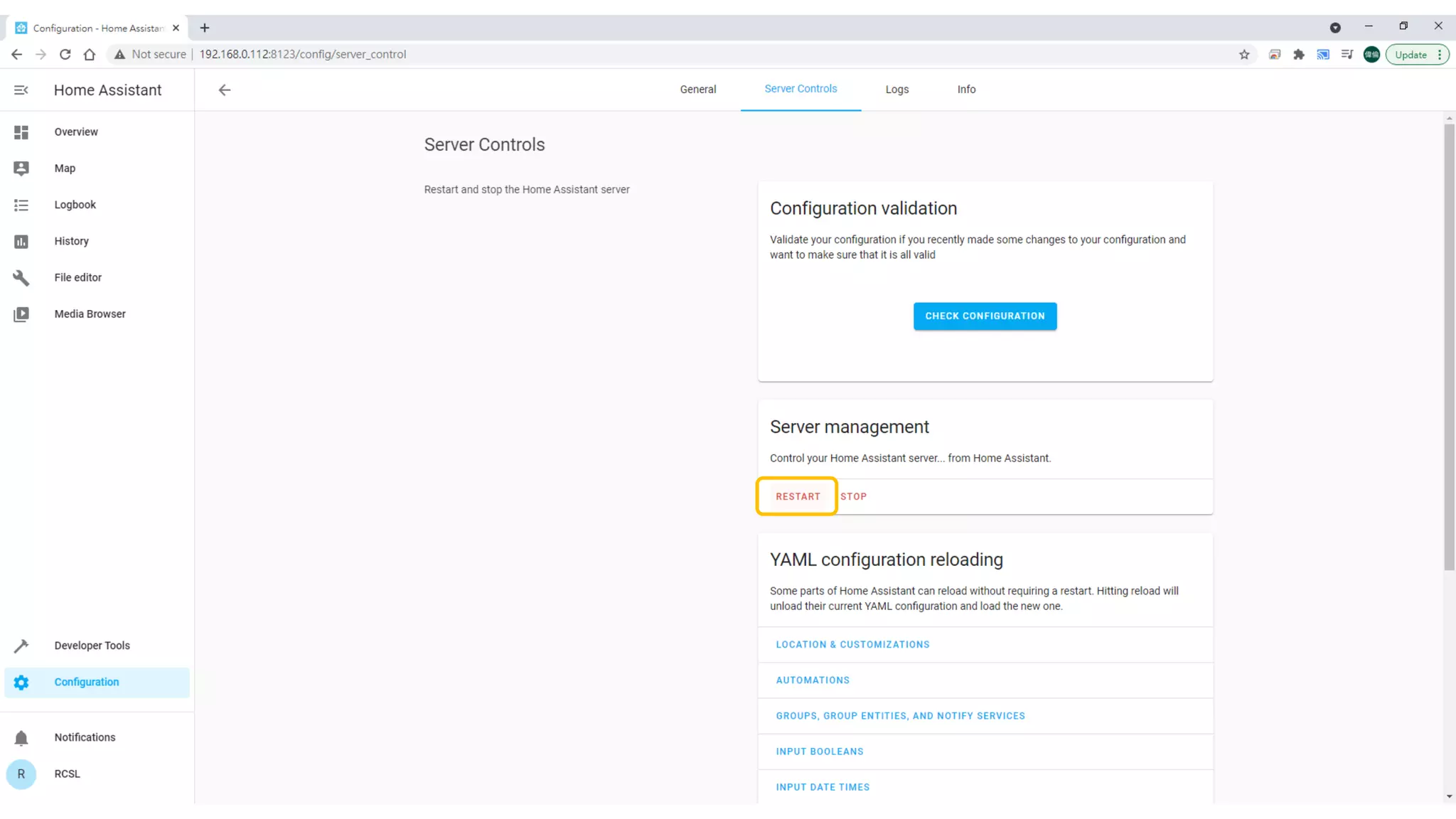Image resolution: width=1456 pixels, height=819 pixels.
Task: Click the Stop server button
Action: click(x=853, y=497)
